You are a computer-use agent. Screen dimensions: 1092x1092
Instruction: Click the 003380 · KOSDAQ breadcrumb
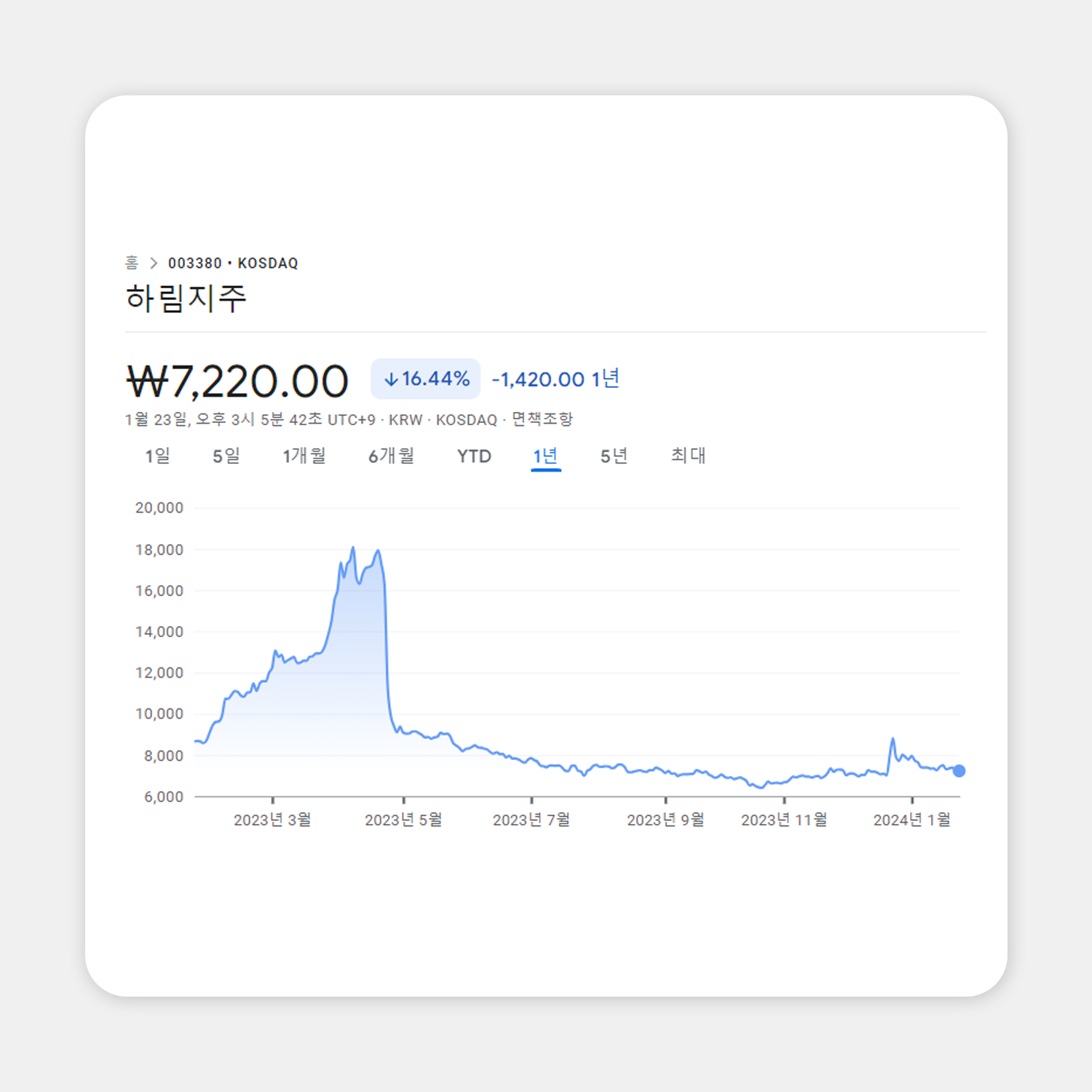(x=233, y=263)
